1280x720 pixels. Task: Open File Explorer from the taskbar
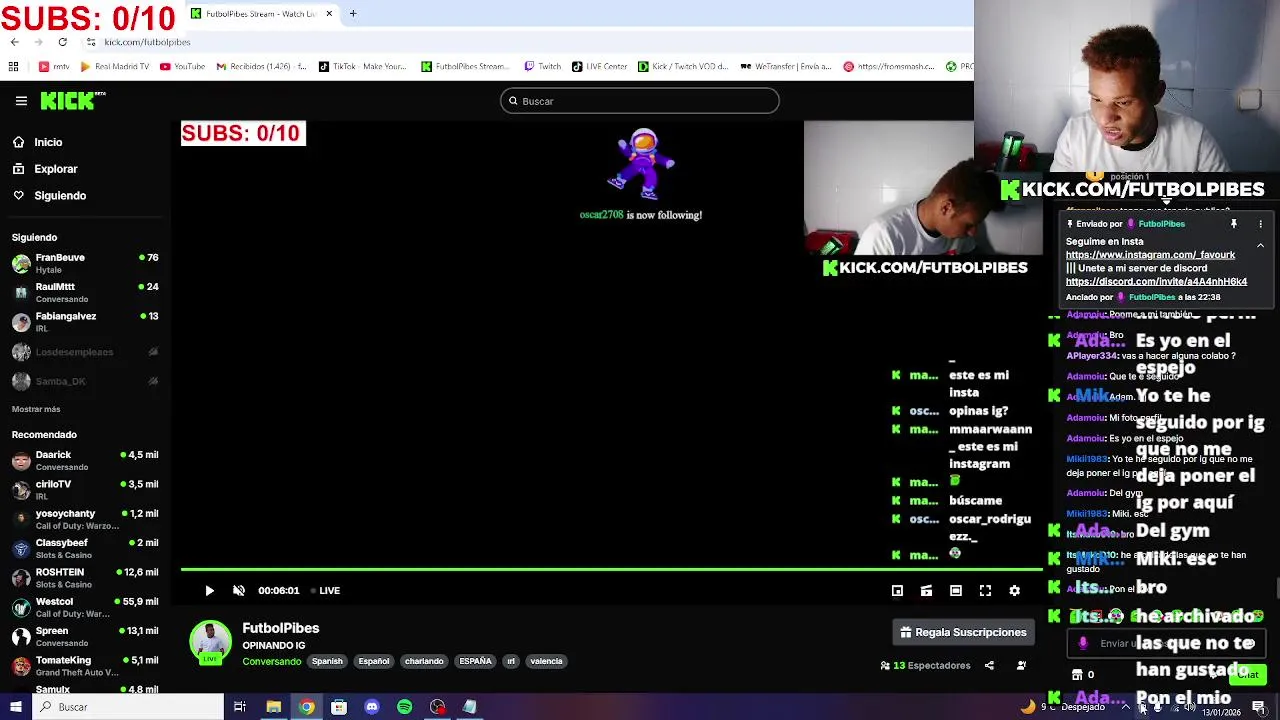click(x=273, y=707)
